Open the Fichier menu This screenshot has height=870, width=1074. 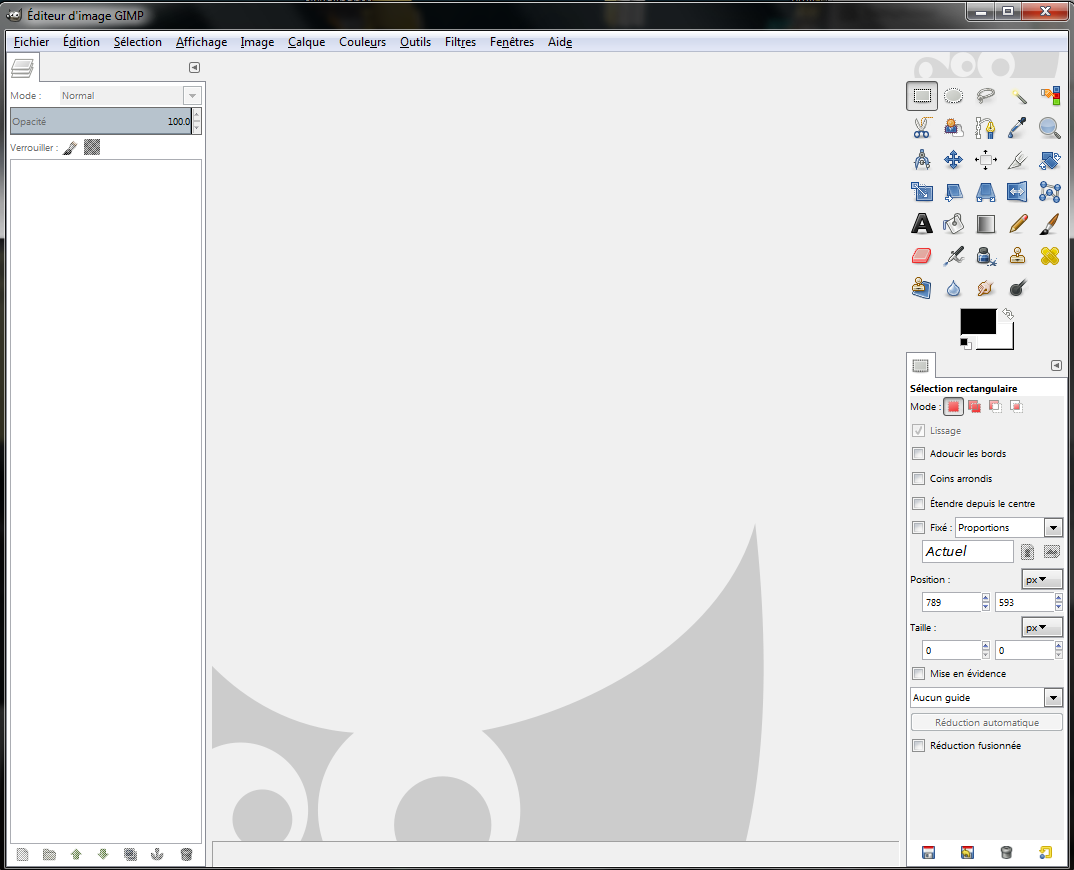point(32,42)
